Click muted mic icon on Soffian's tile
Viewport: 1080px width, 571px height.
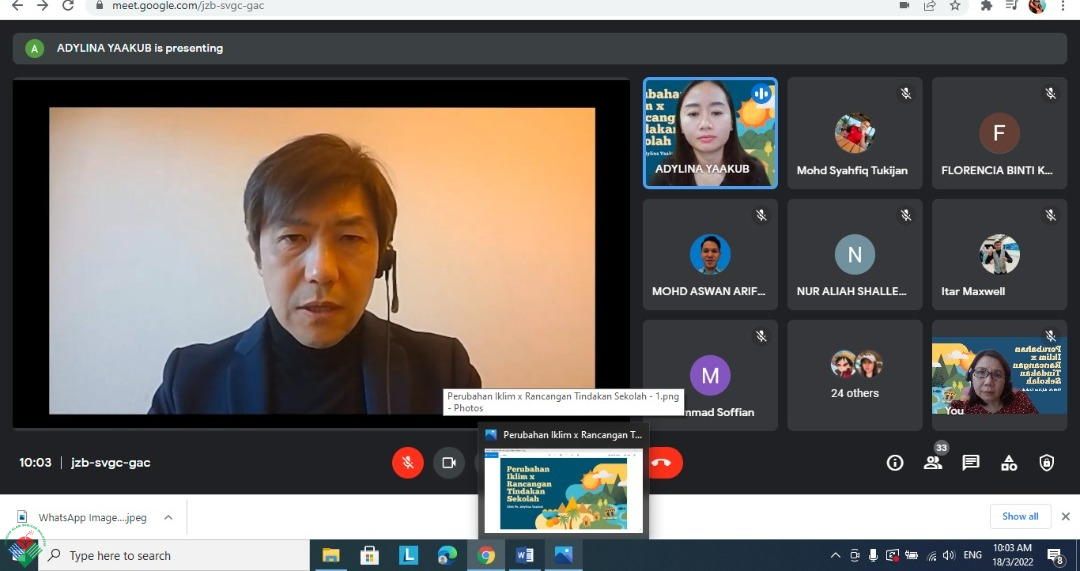pyautogui.click(x=761, y=336)
